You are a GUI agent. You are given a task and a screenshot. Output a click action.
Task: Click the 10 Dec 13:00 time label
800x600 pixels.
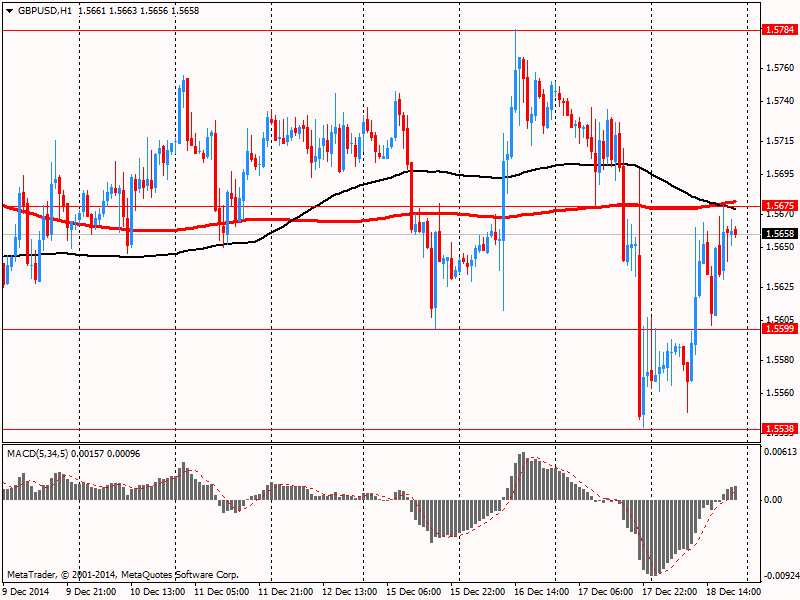pyautogui.click(x=158, y=591)
